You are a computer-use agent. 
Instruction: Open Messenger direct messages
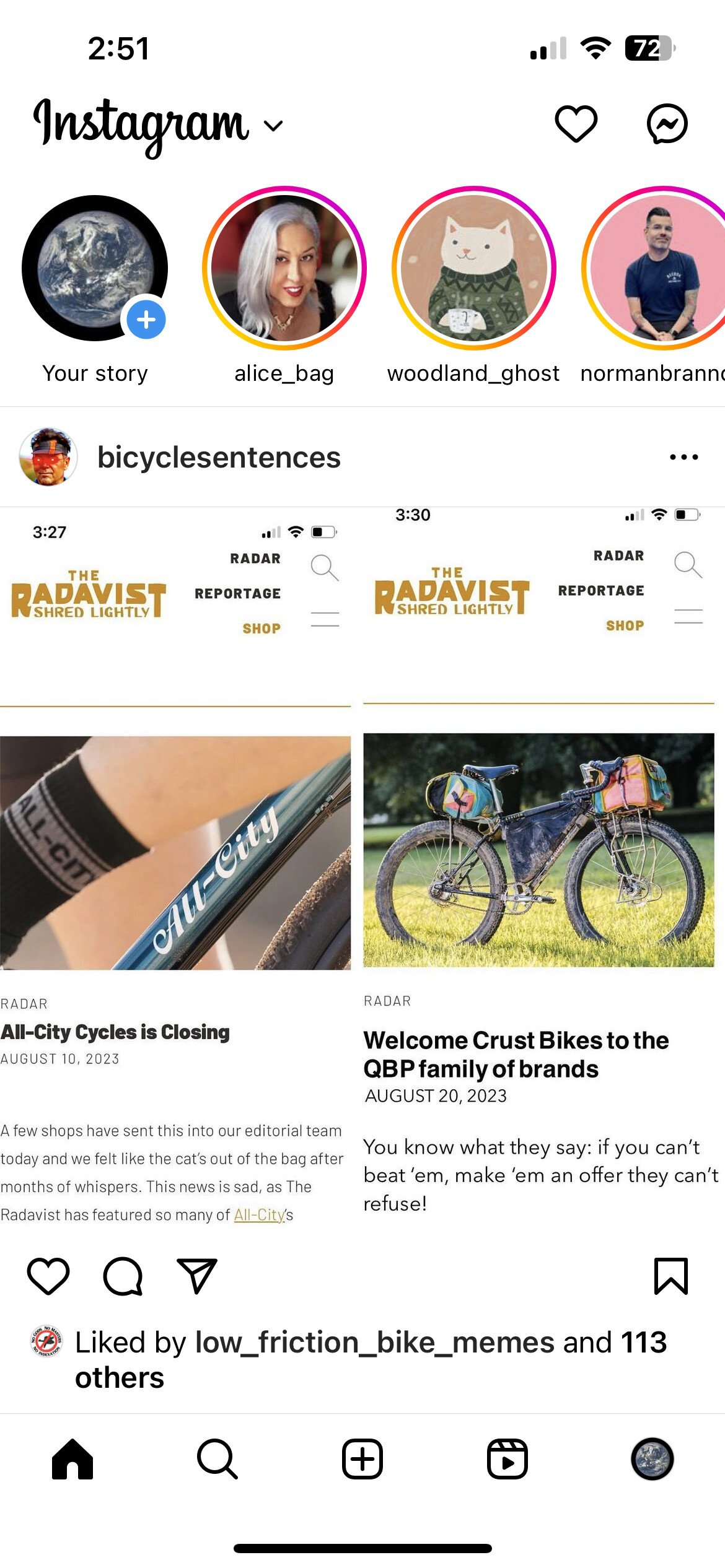click(x=667, y=124)
